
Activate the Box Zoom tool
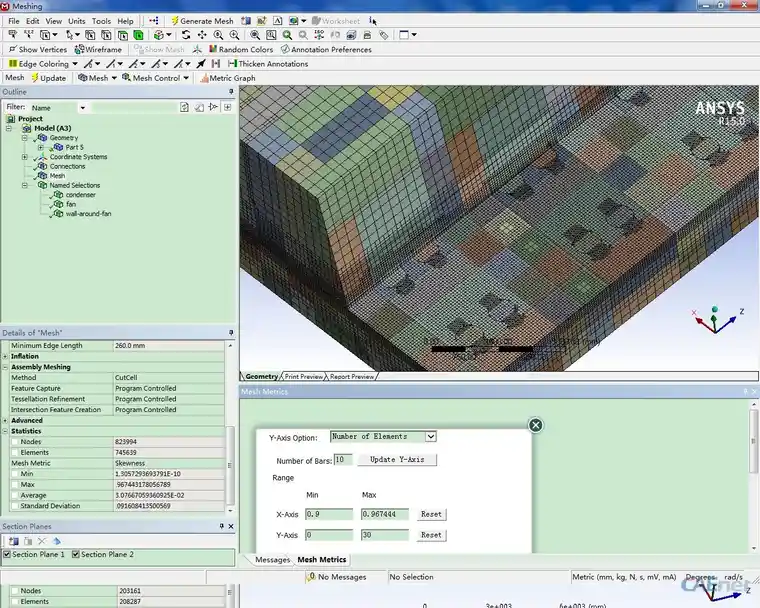235,35
